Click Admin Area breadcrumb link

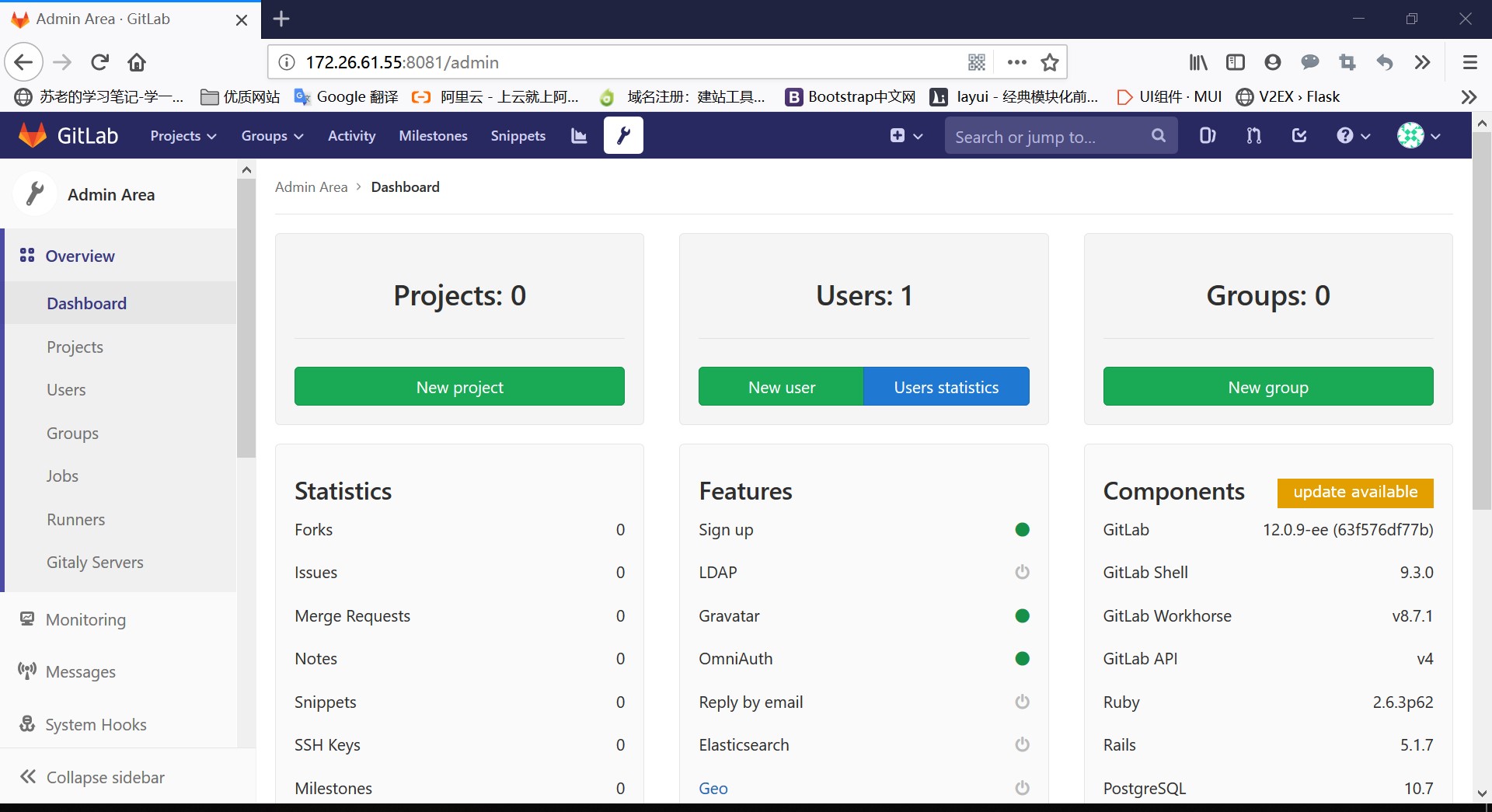[311, 187]
